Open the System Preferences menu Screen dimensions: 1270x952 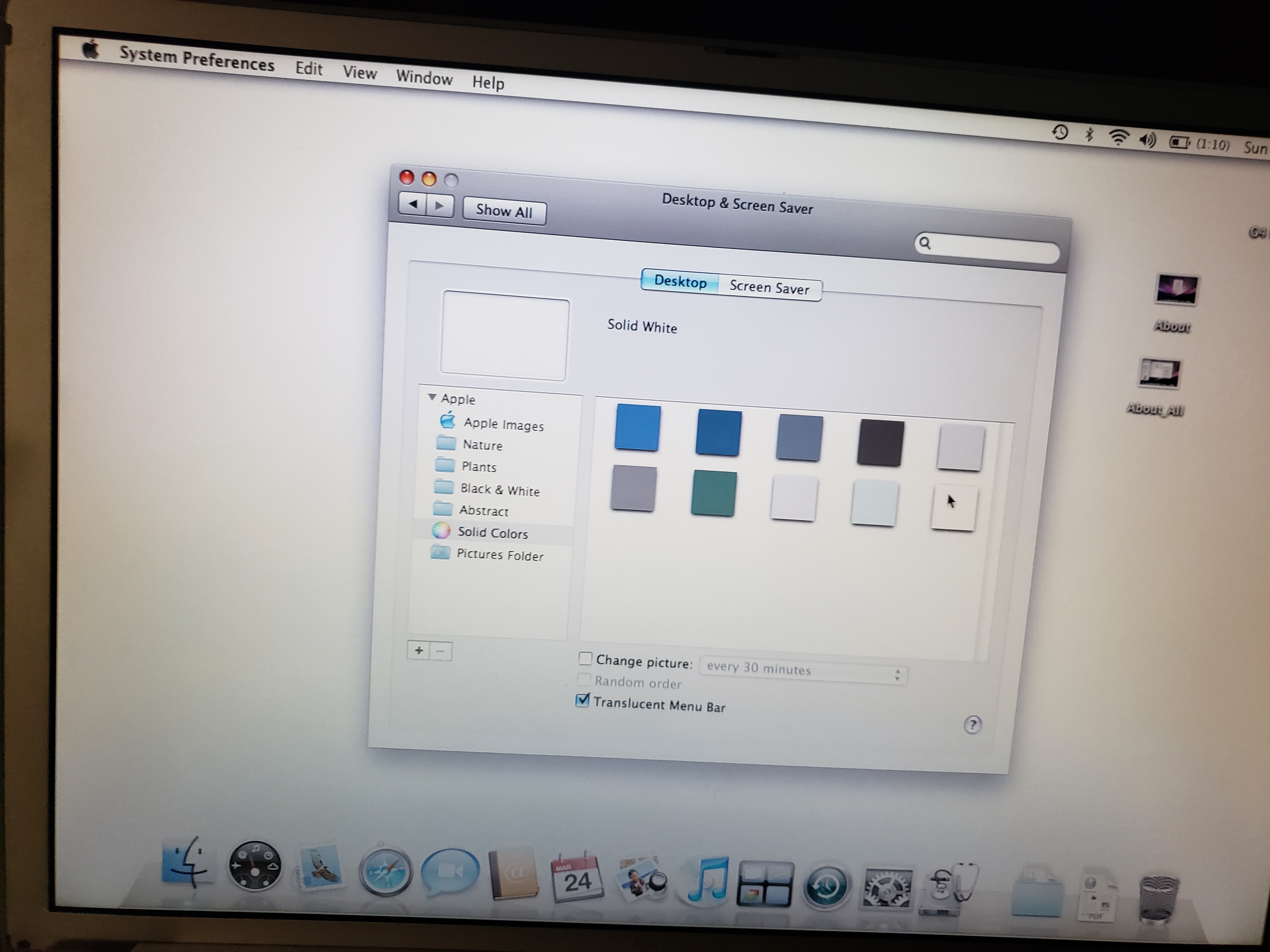pyautogui.click(x=197, y=60)
